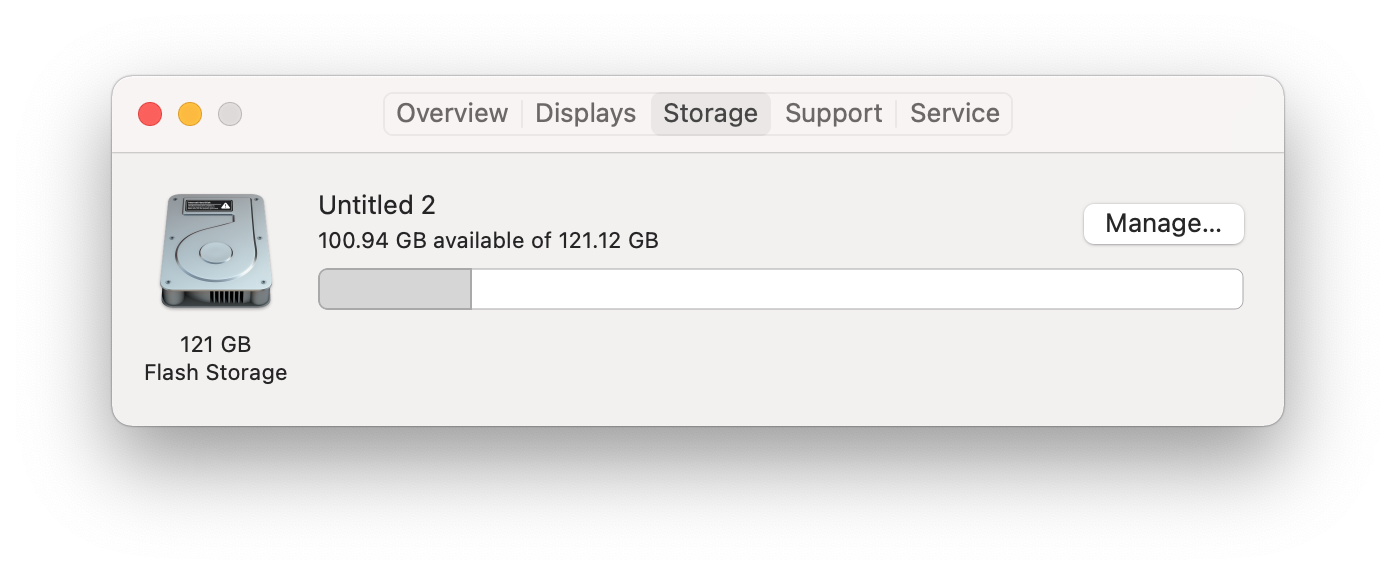Click the gray used portion of storage bar
Viewport: 1396px width, 574px height.
coord(395,289)
